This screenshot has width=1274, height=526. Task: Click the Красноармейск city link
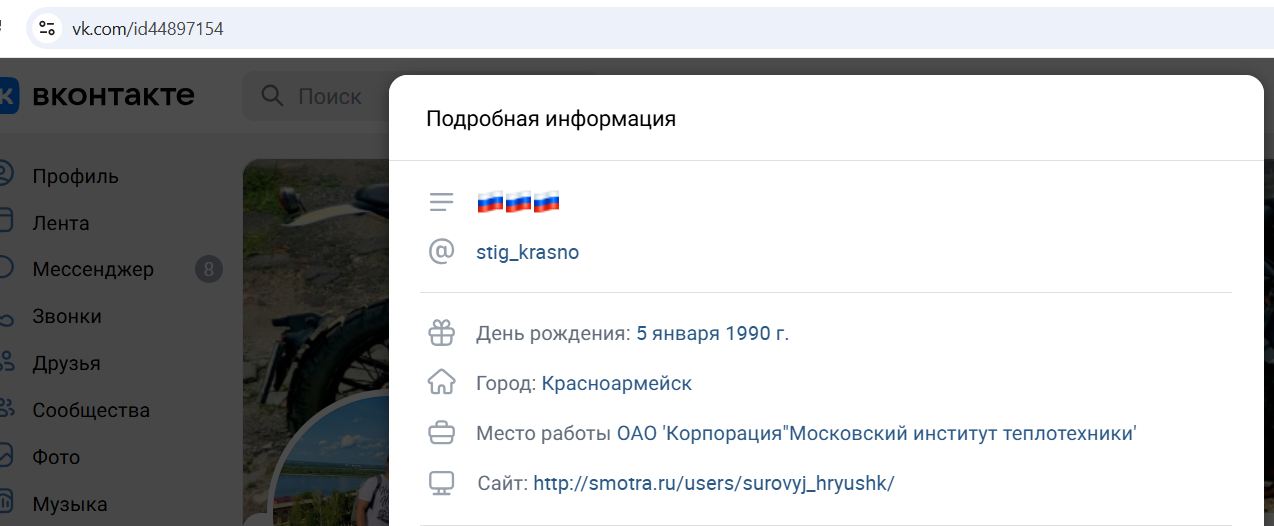[616, 383]
